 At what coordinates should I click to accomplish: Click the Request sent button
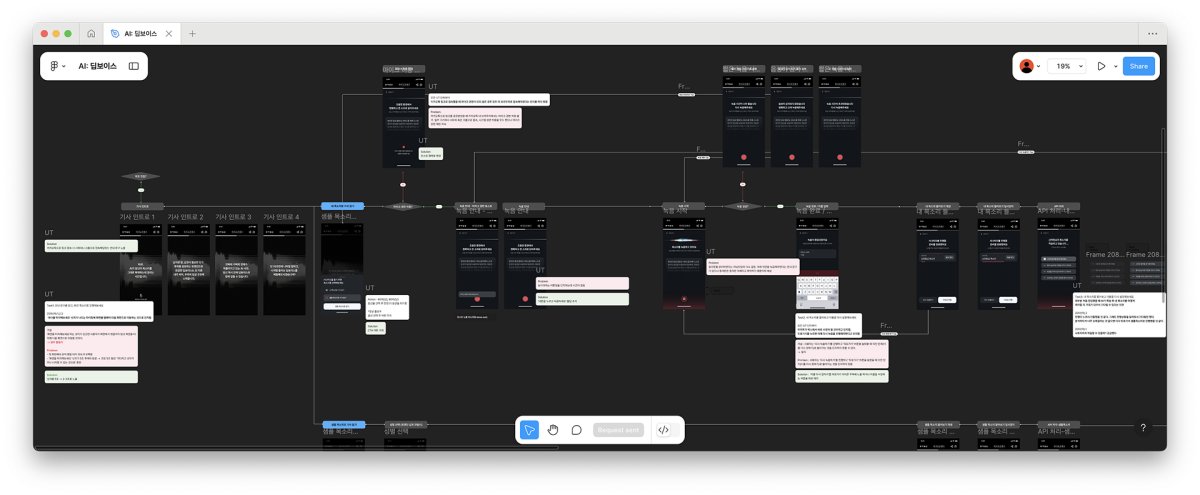618,430
